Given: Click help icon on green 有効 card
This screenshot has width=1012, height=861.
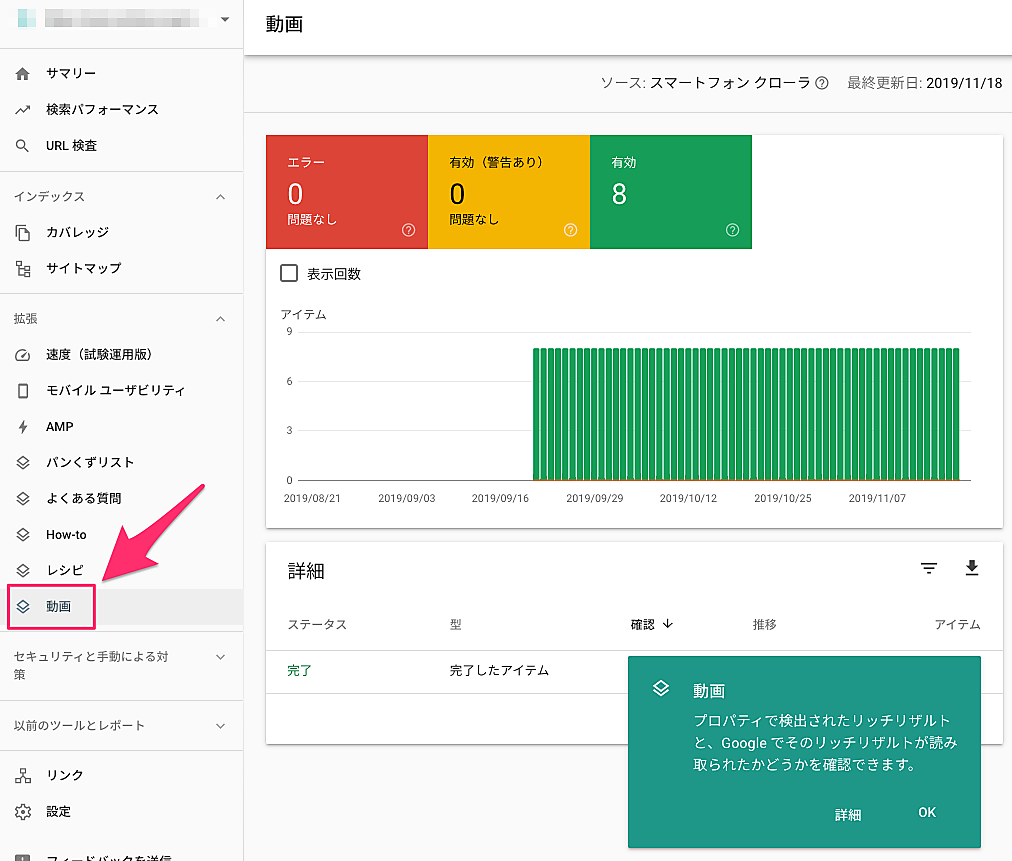Looking at the screenshot, I should coord(732,230).
